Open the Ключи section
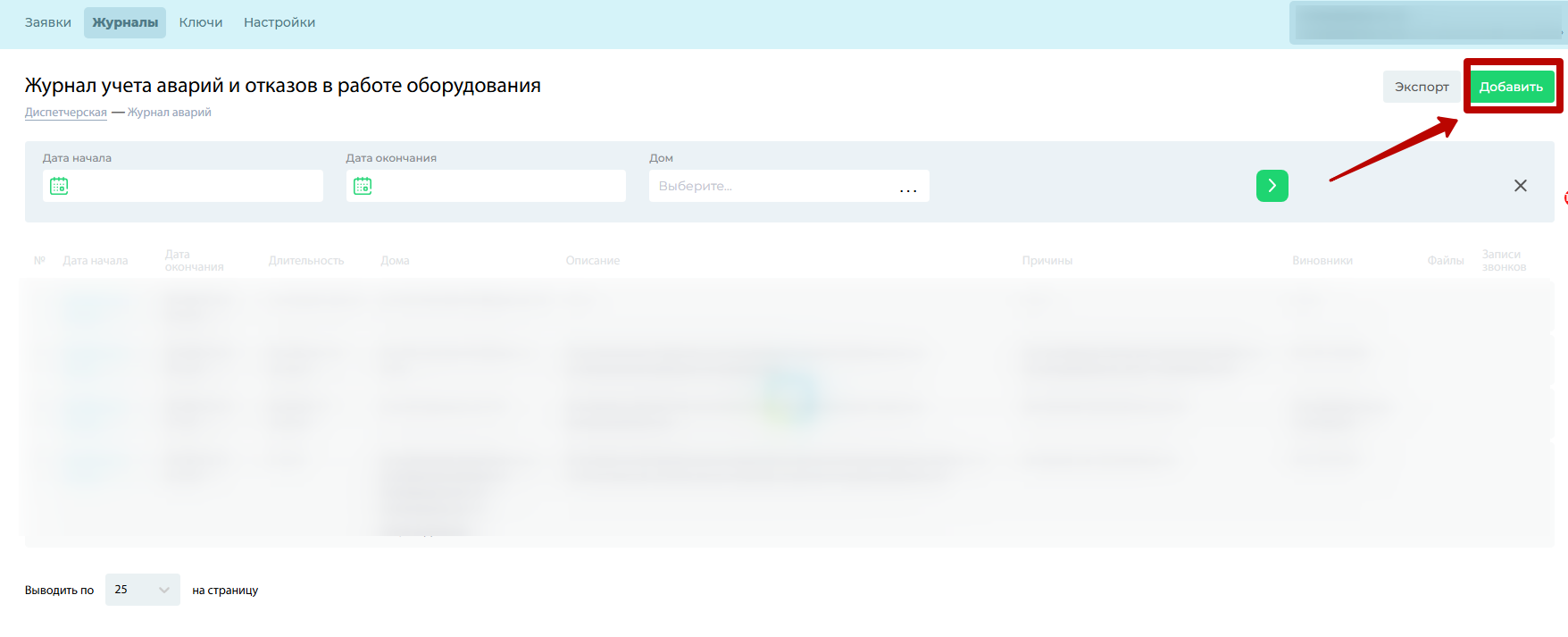 (201, 22)
